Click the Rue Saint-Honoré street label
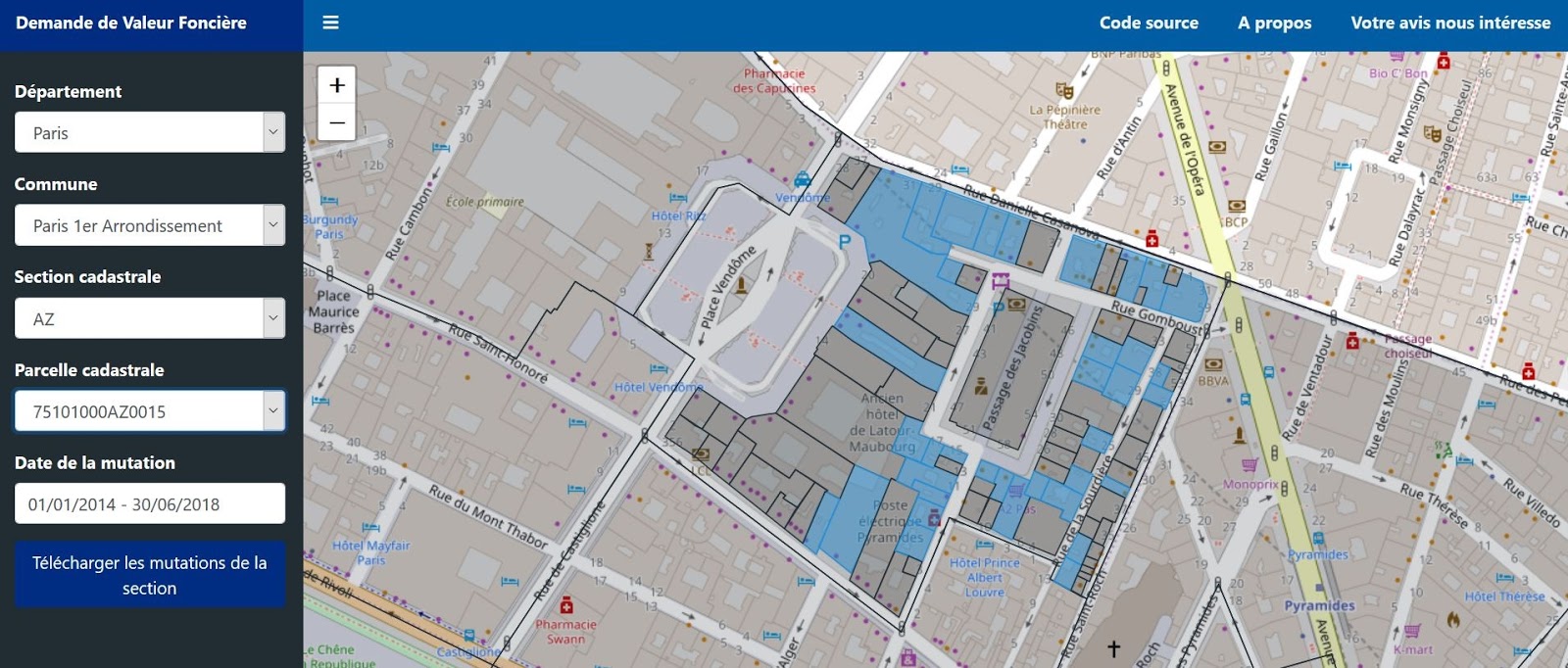1568x668 pixels. [x=498, y=354]
